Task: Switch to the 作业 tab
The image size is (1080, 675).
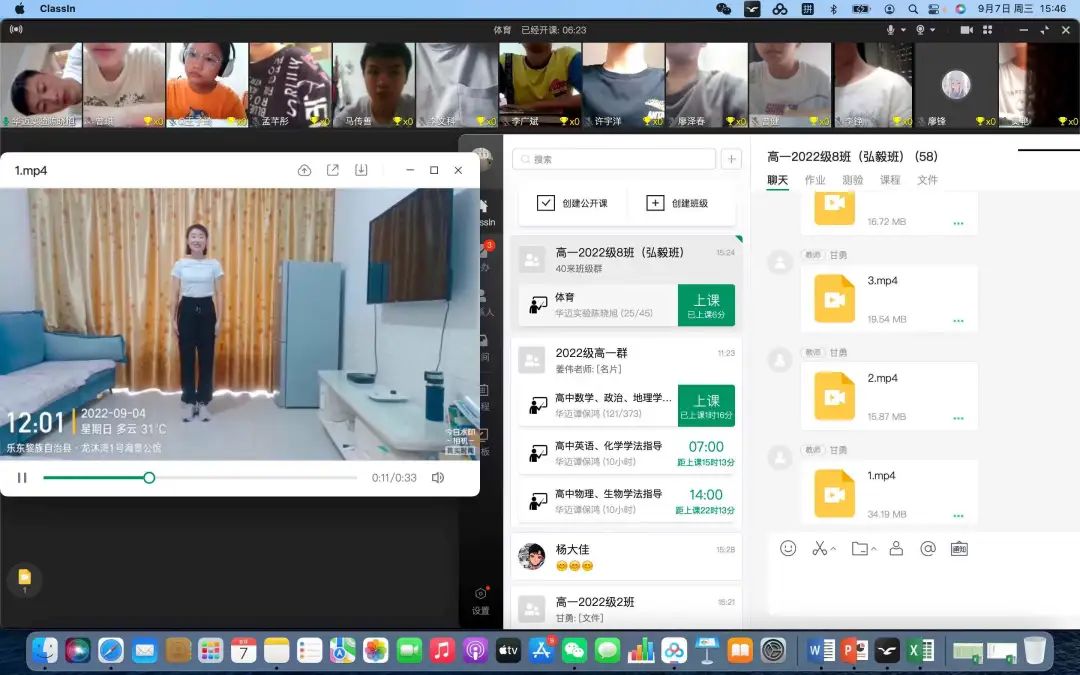Action: [815, 180]
